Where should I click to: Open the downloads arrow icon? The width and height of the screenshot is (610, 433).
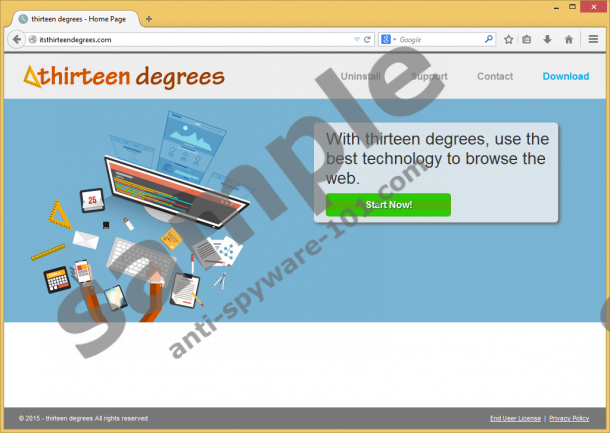tap(547, 40)
